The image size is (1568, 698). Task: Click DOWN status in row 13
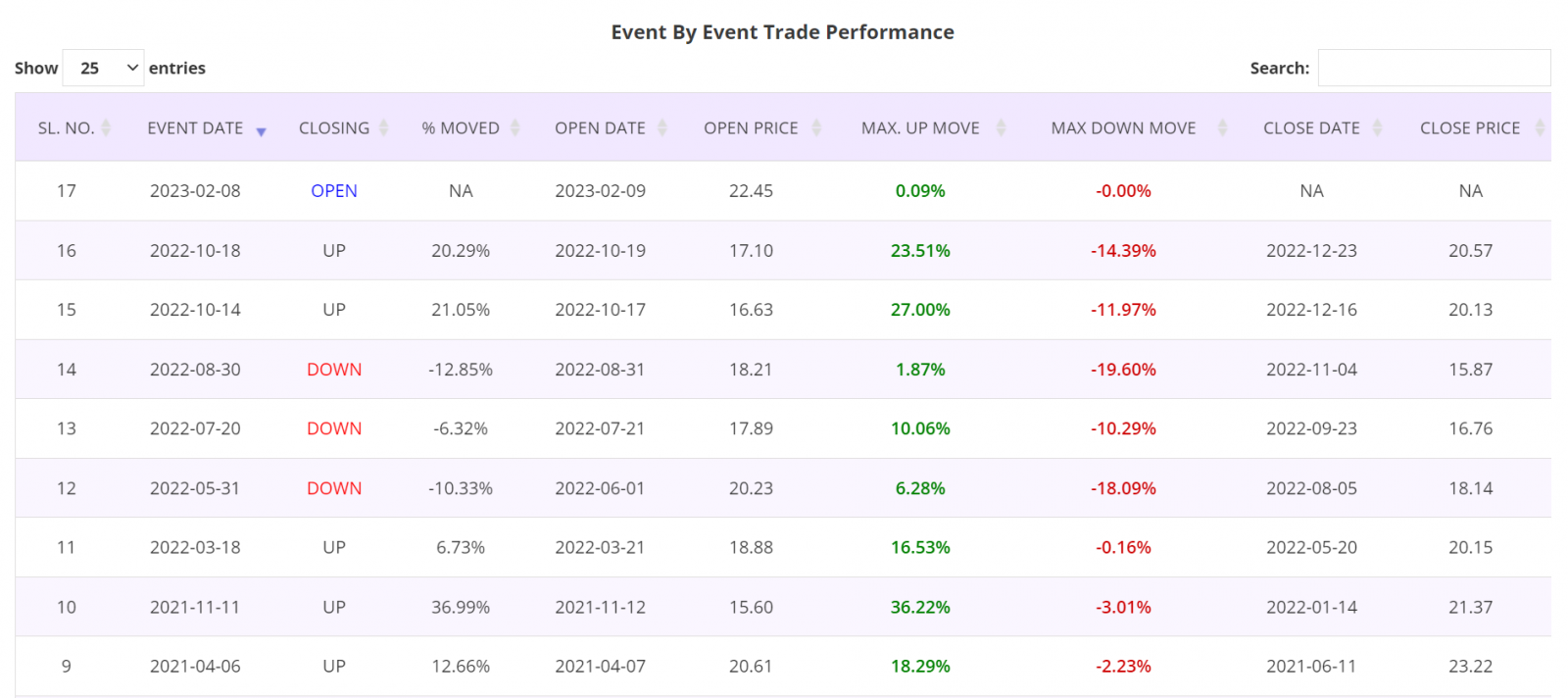pos(334,428)
